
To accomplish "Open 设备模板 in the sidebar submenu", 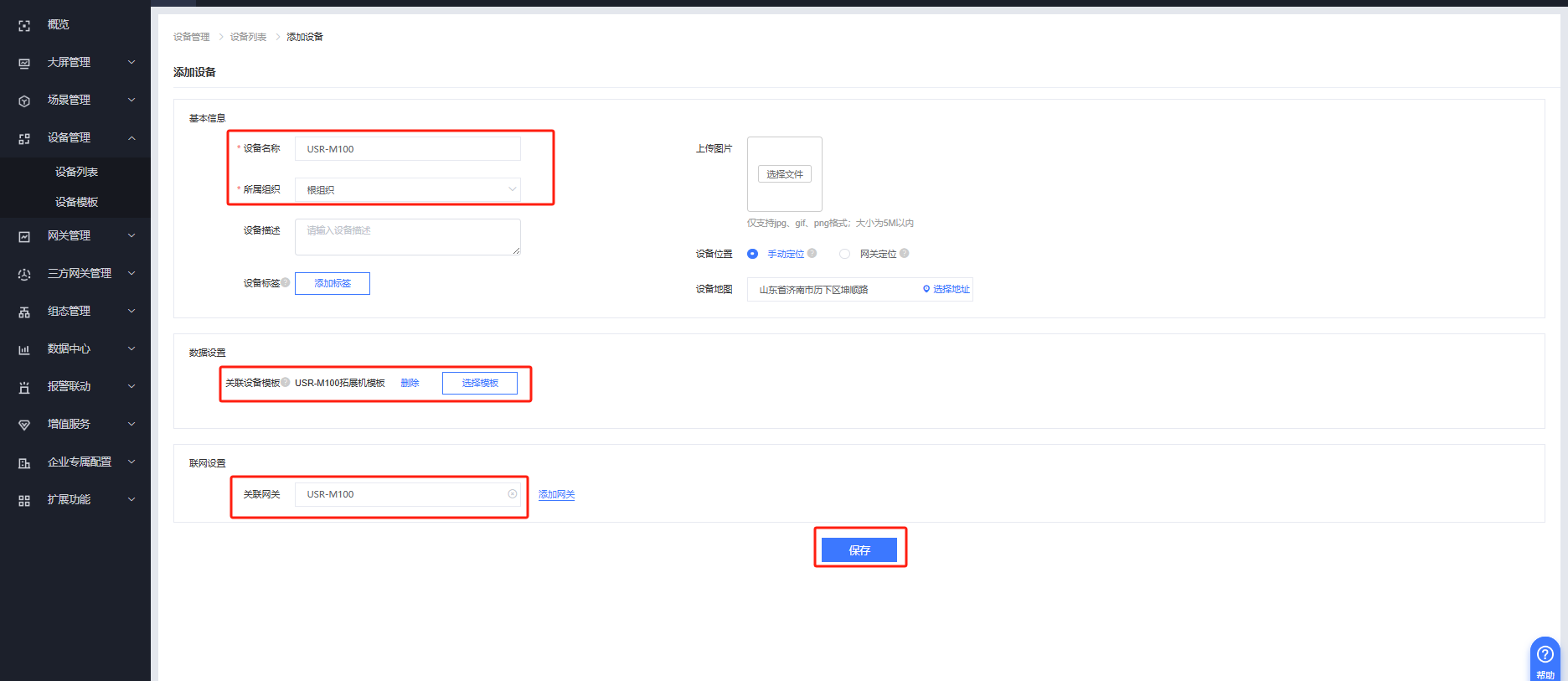I will click(x=76, y=202).
